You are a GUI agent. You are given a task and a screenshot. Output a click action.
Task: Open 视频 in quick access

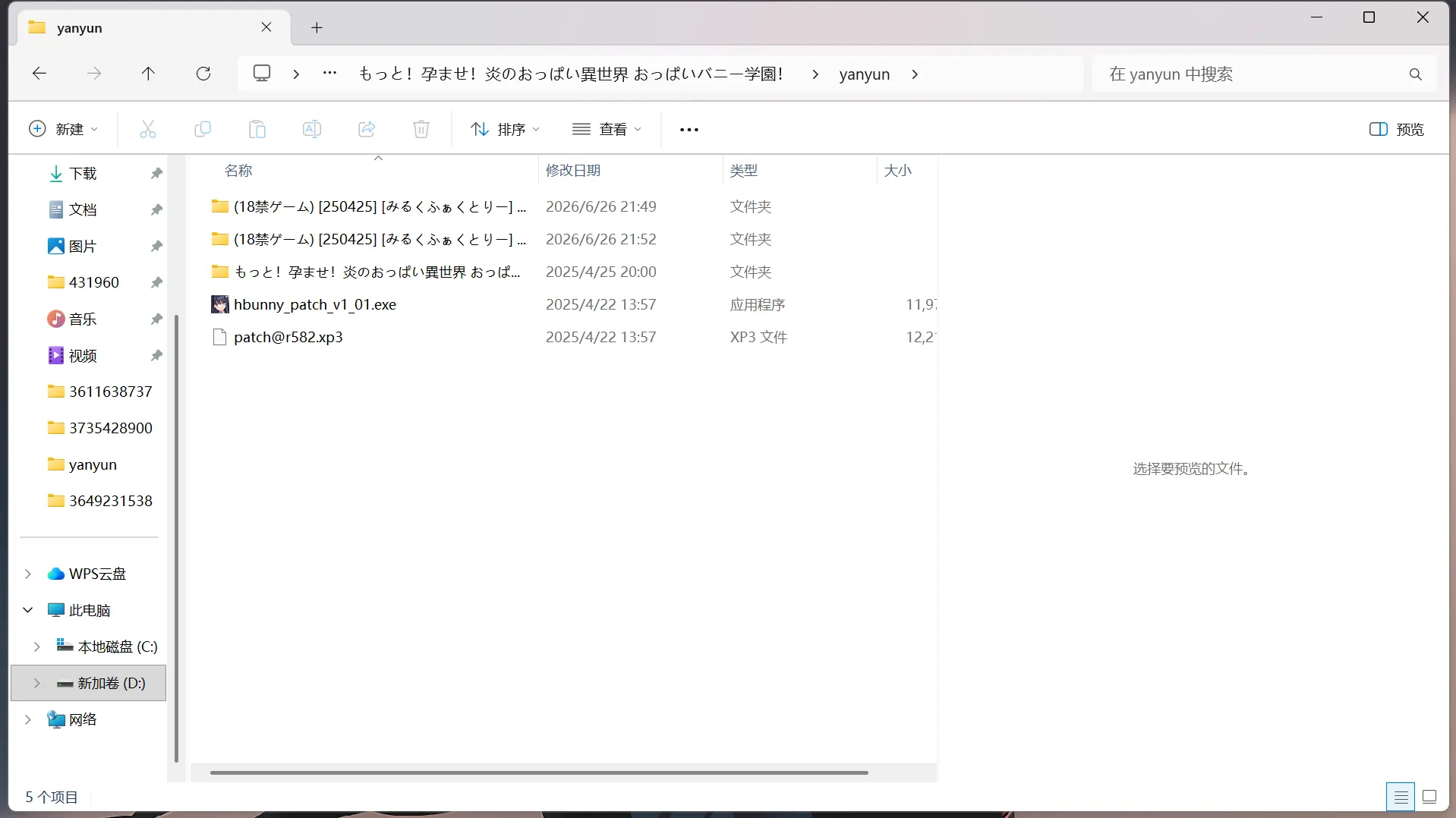coord(83,356)
